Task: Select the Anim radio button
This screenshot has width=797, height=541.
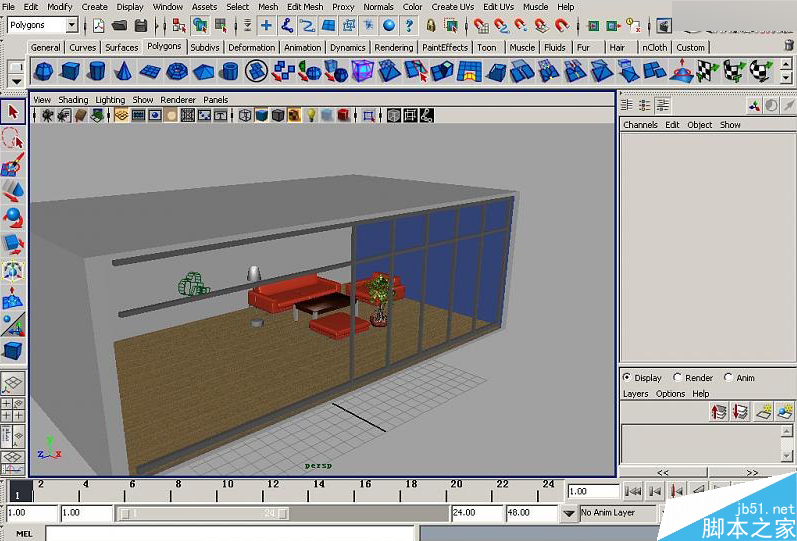Action: pos(727,378)
